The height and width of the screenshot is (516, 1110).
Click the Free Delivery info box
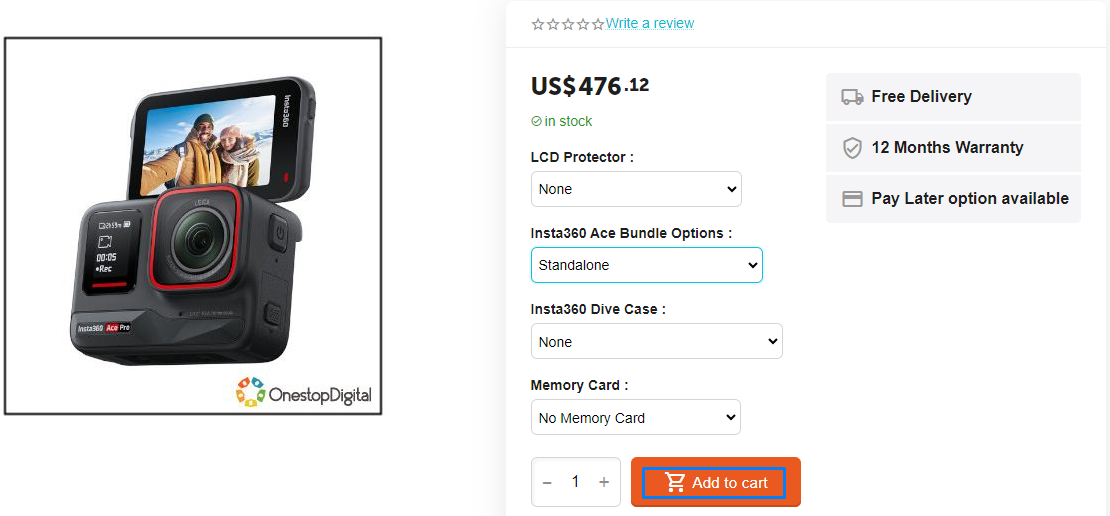pyautogui.click(x=953, y=97)
